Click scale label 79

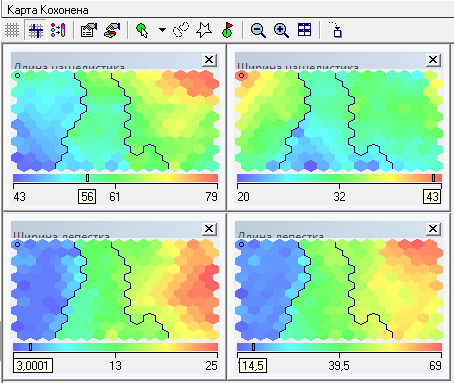point(211,197)
